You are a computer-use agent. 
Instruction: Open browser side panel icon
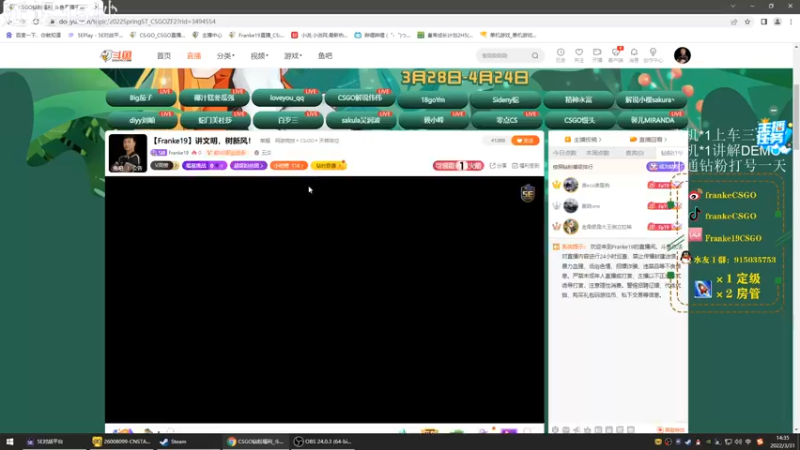pyautogui.click(x=764, y=21)
